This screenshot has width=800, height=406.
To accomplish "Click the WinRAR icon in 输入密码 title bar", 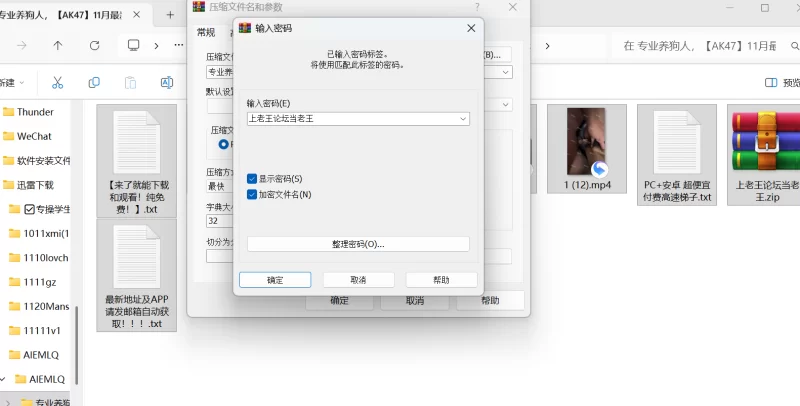I will (245, 28).
